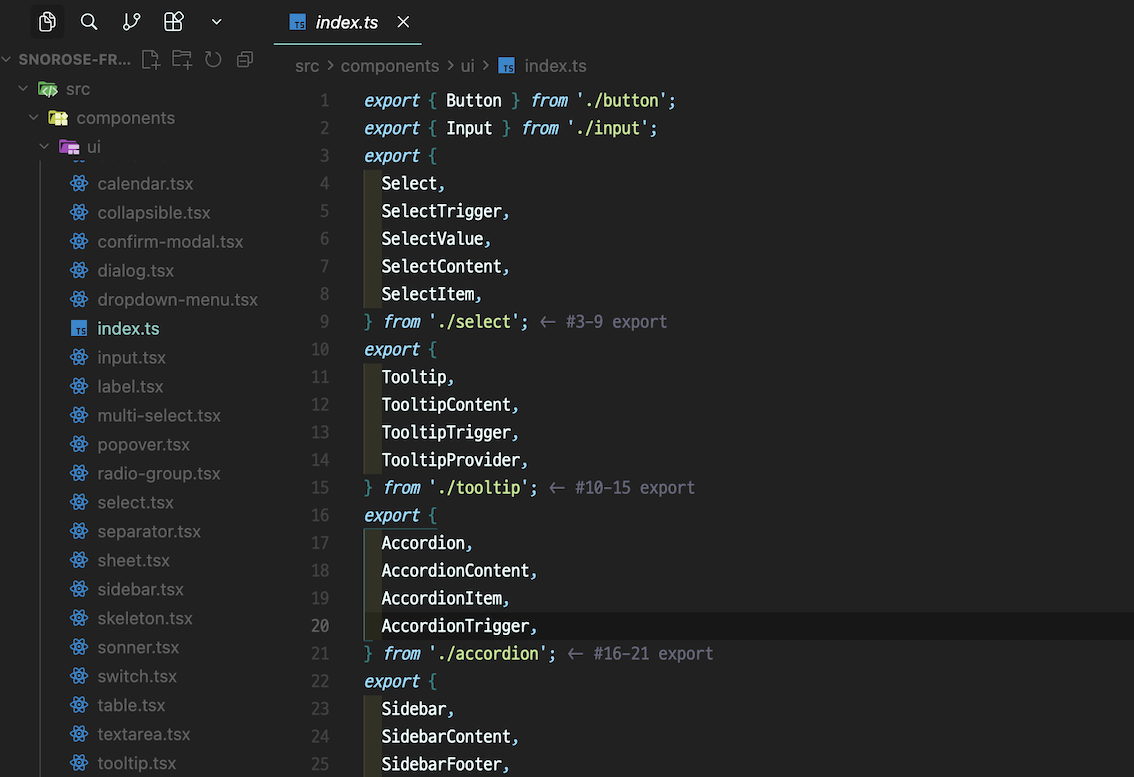Open the Source Control view icon
Screen dimensions: 1134x777
click(131, 21)
